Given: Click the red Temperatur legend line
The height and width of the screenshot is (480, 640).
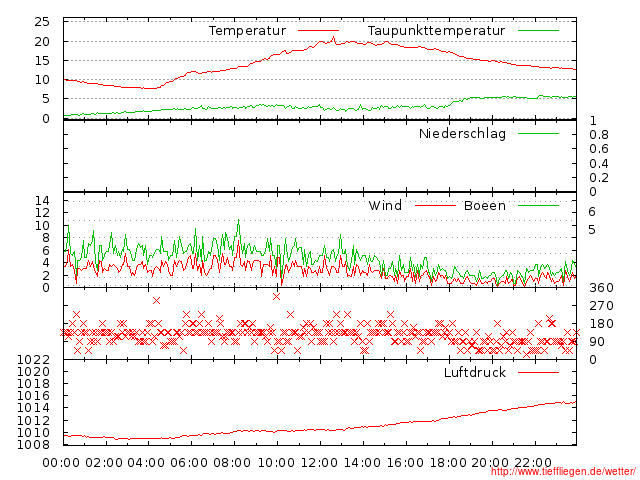Looking at the screenshot, I should click(x=318, y=31).
